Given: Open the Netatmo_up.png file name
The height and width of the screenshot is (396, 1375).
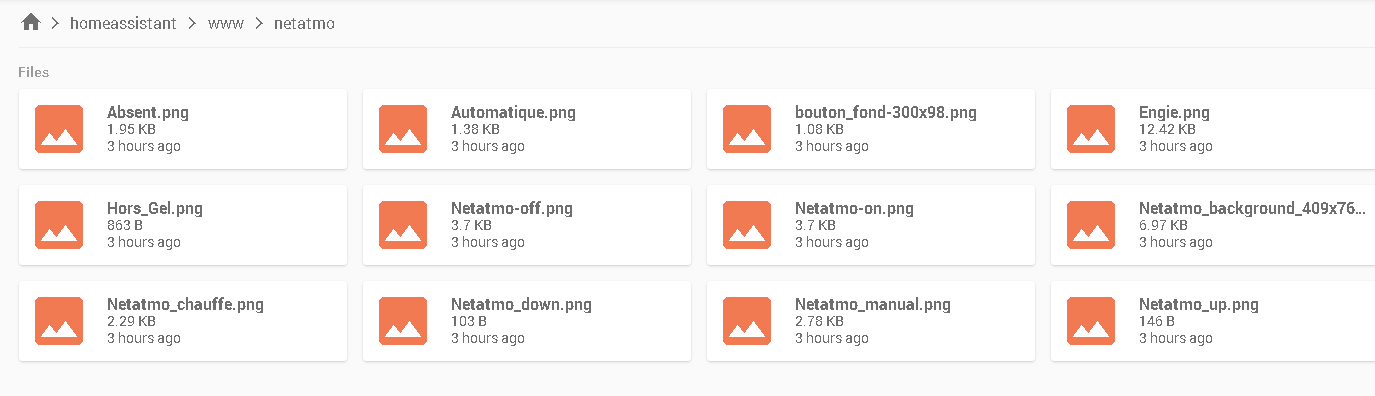Looking at the screenshot, I should tap(1199, 305).
